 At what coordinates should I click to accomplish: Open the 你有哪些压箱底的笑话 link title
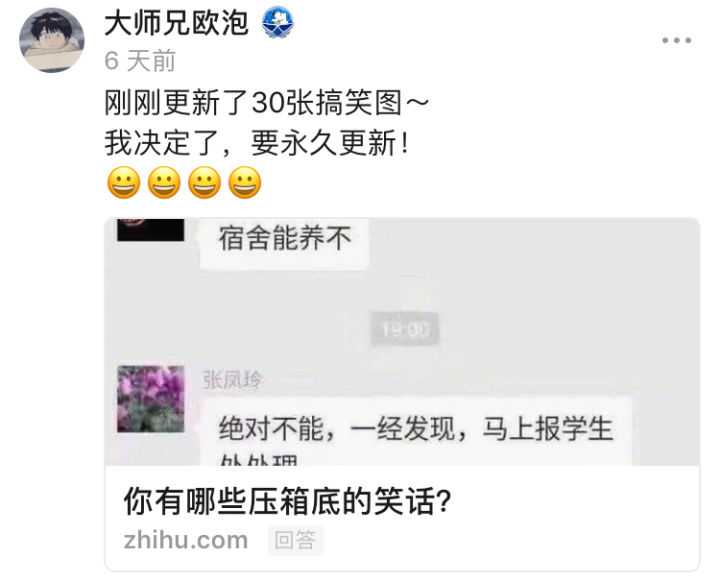[x=287, y=502]
